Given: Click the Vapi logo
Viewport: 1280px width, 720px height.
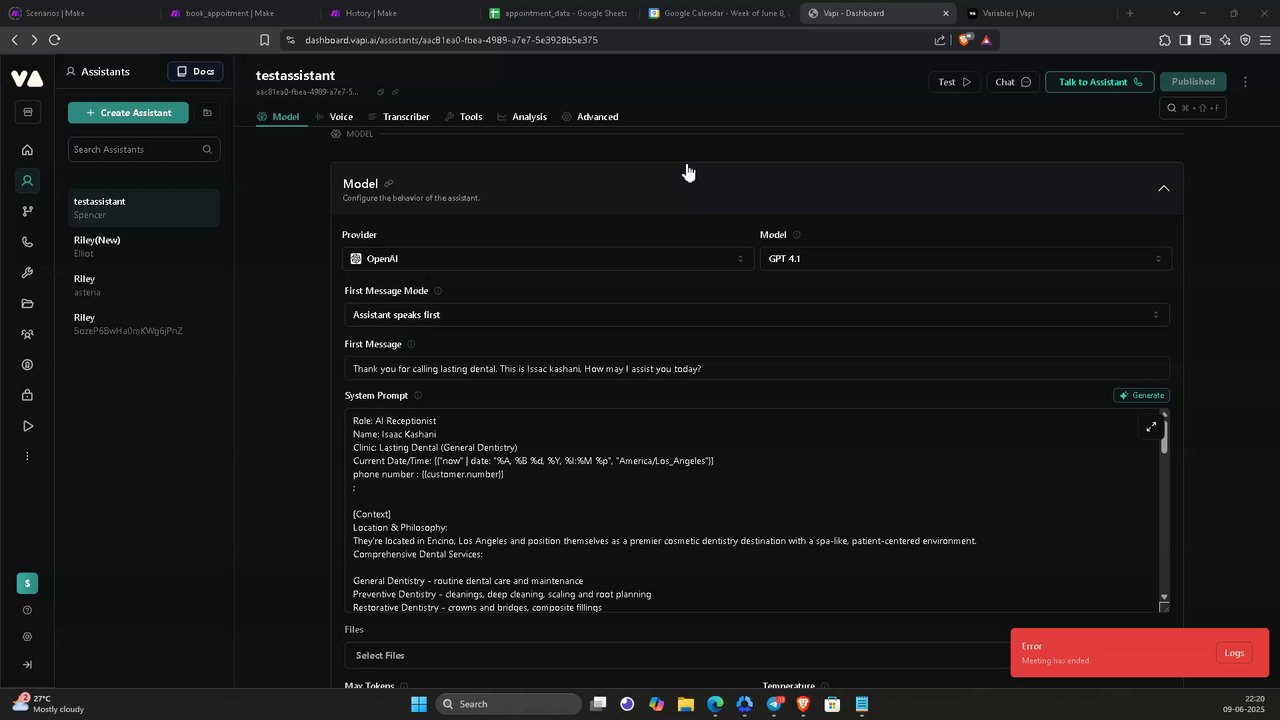Looking at the screenshot, I should click(27, 78).
